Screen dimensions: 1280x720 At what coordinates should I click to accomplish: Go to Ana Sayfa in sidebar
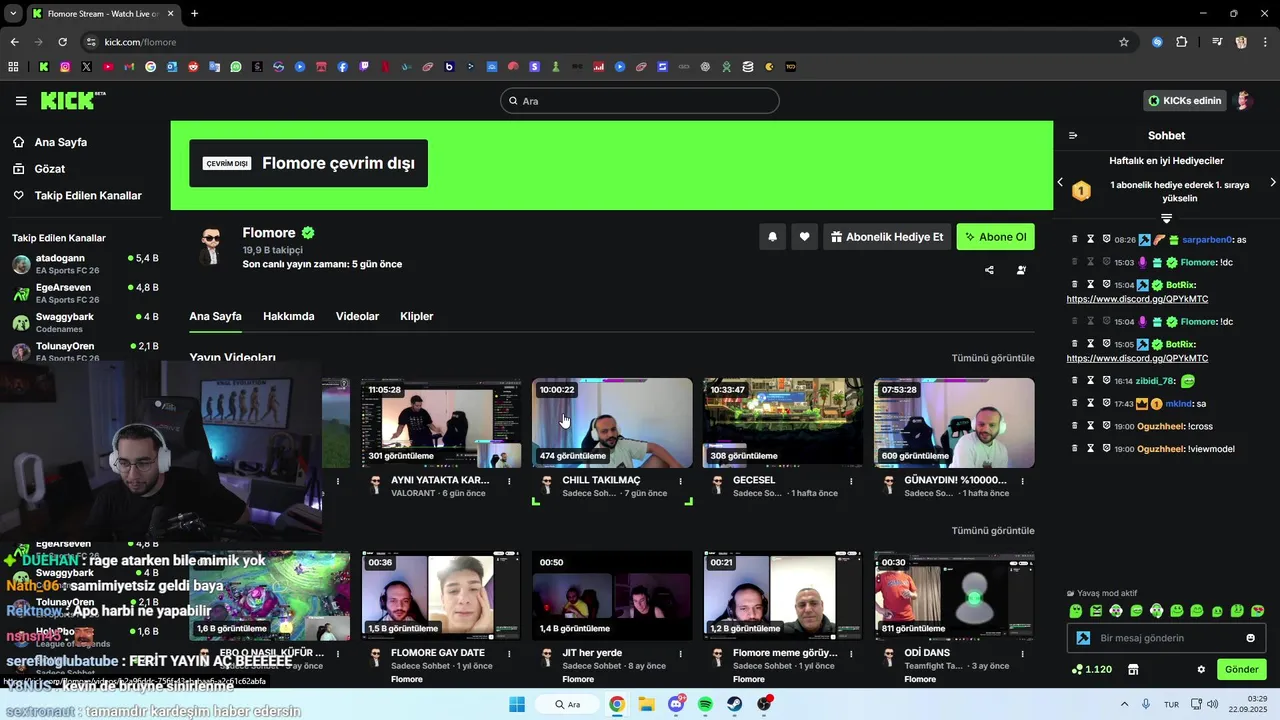click(x=60, y=142)
